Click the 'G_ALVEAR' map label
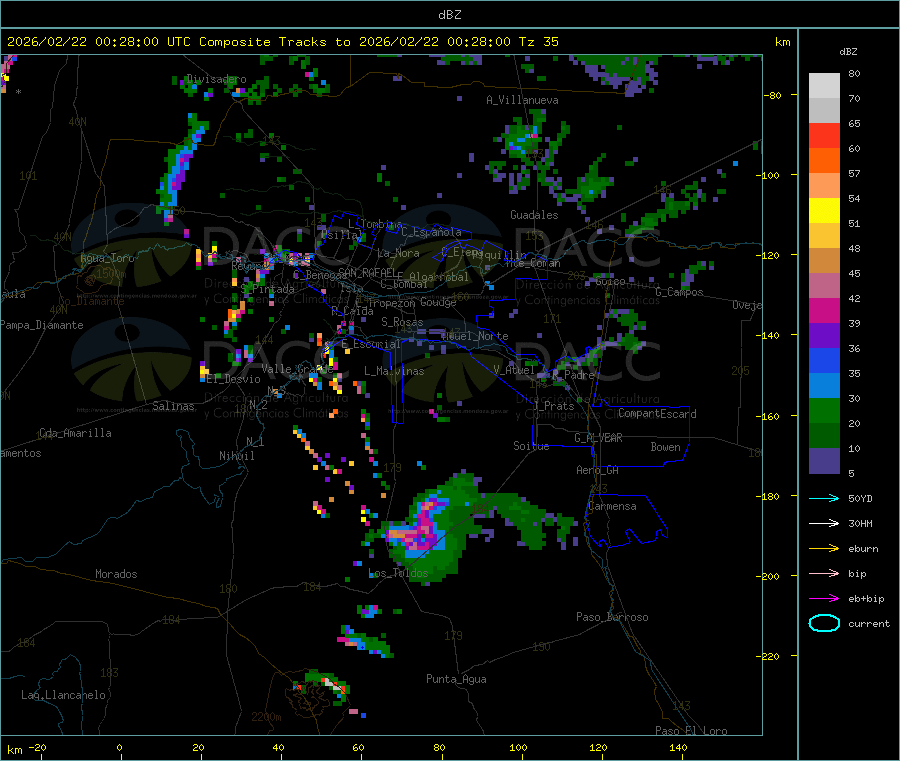Screen dimensions: 900x761 [x=598, y=438]
